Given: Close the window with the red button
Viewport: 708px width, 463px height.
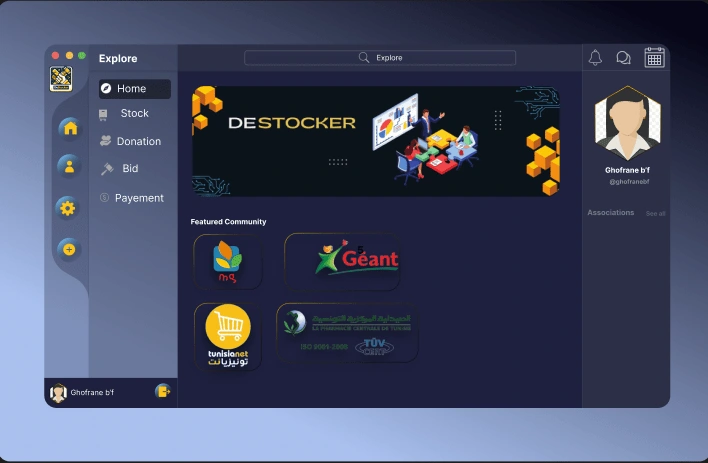Looking at the screenshot, I should (56, 55).
